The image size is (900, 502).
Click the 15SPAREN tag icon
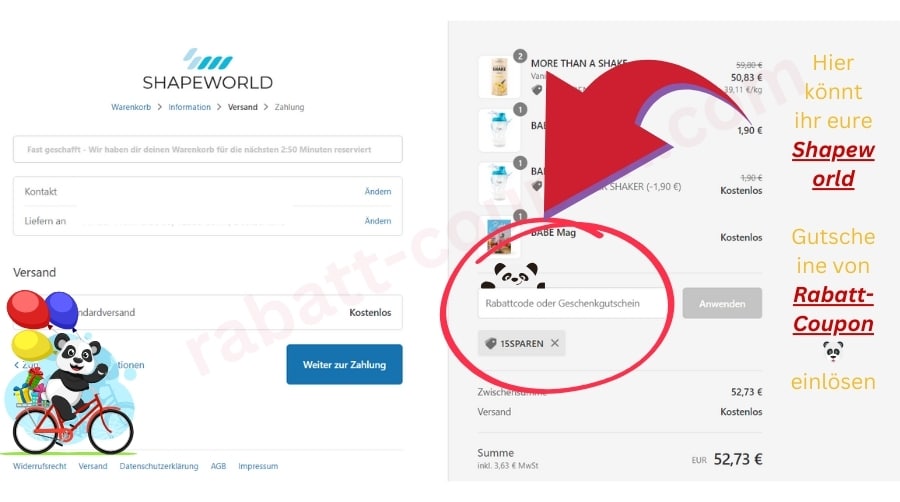coord(490,343)
